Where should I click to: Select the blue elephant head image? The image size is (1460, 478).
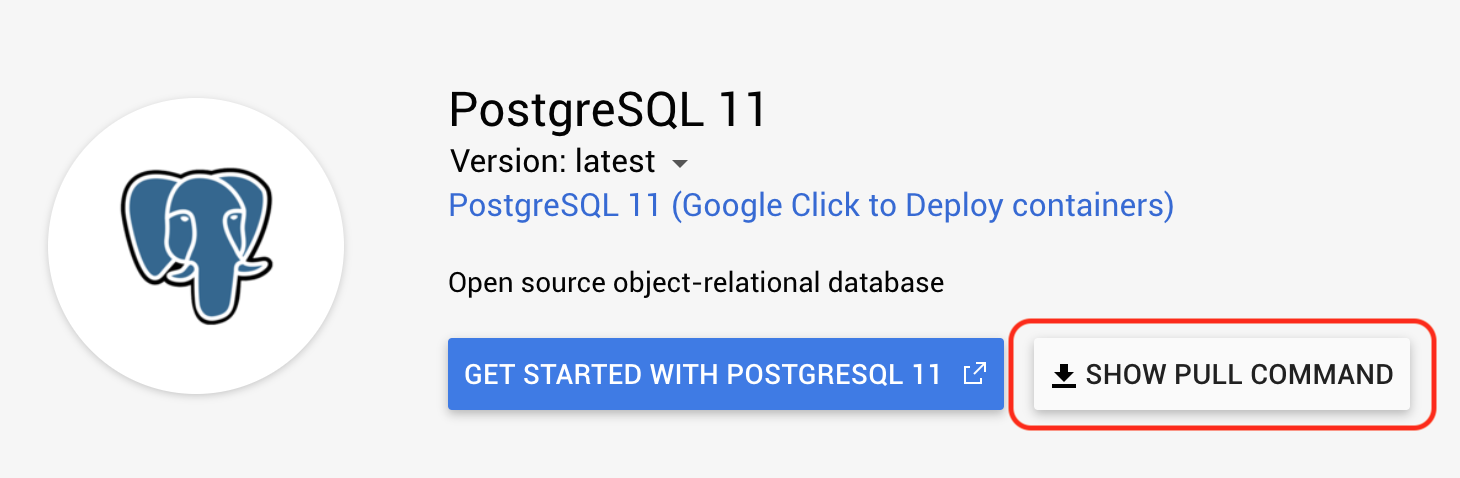(x=196, y=246)
